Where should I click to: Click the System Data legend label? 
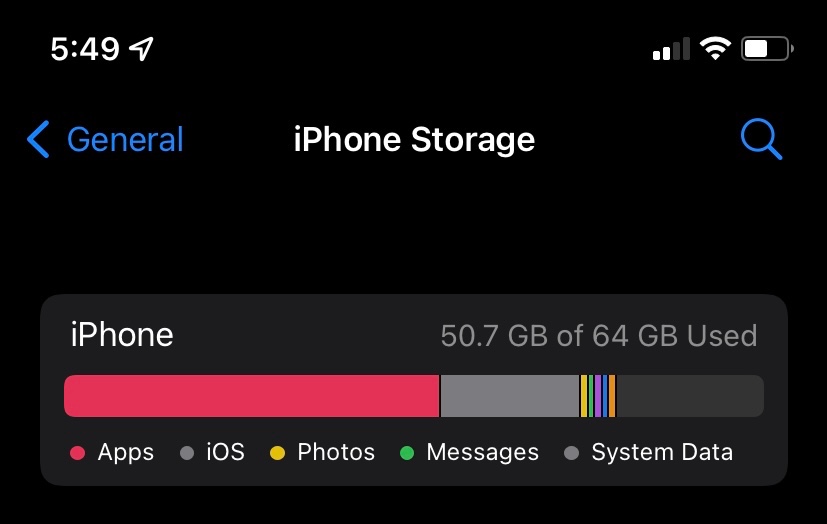coord(661,453)
